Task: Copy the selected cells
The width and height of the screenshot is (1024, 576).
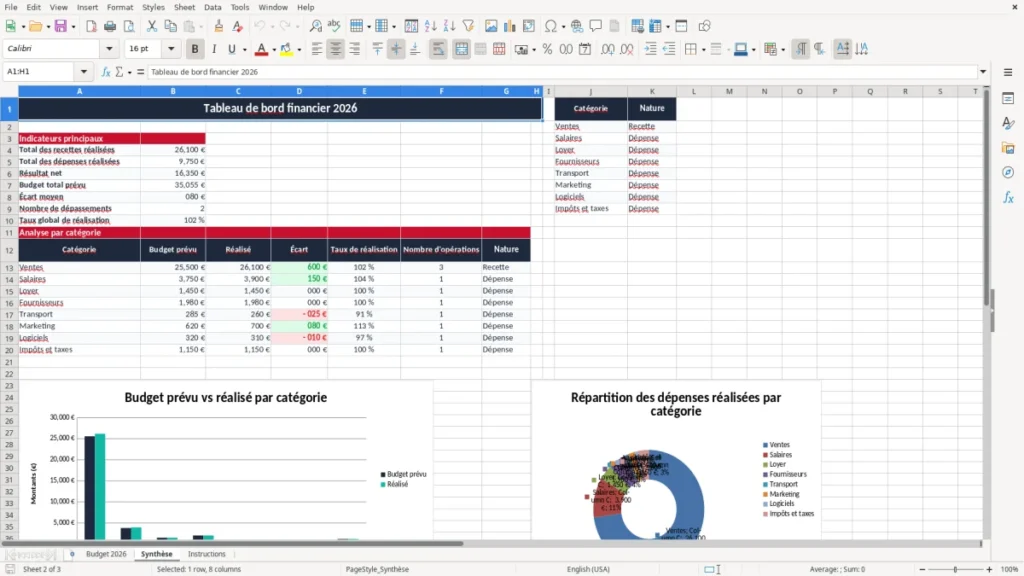Action: pos(170,26)
